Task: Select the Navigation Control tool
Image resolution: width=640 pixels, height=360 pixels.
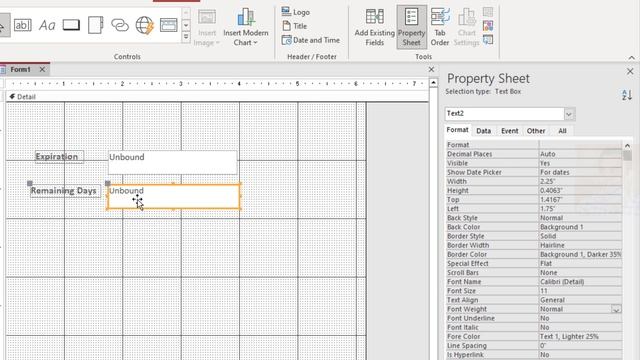Action: [x=169, y=25]
